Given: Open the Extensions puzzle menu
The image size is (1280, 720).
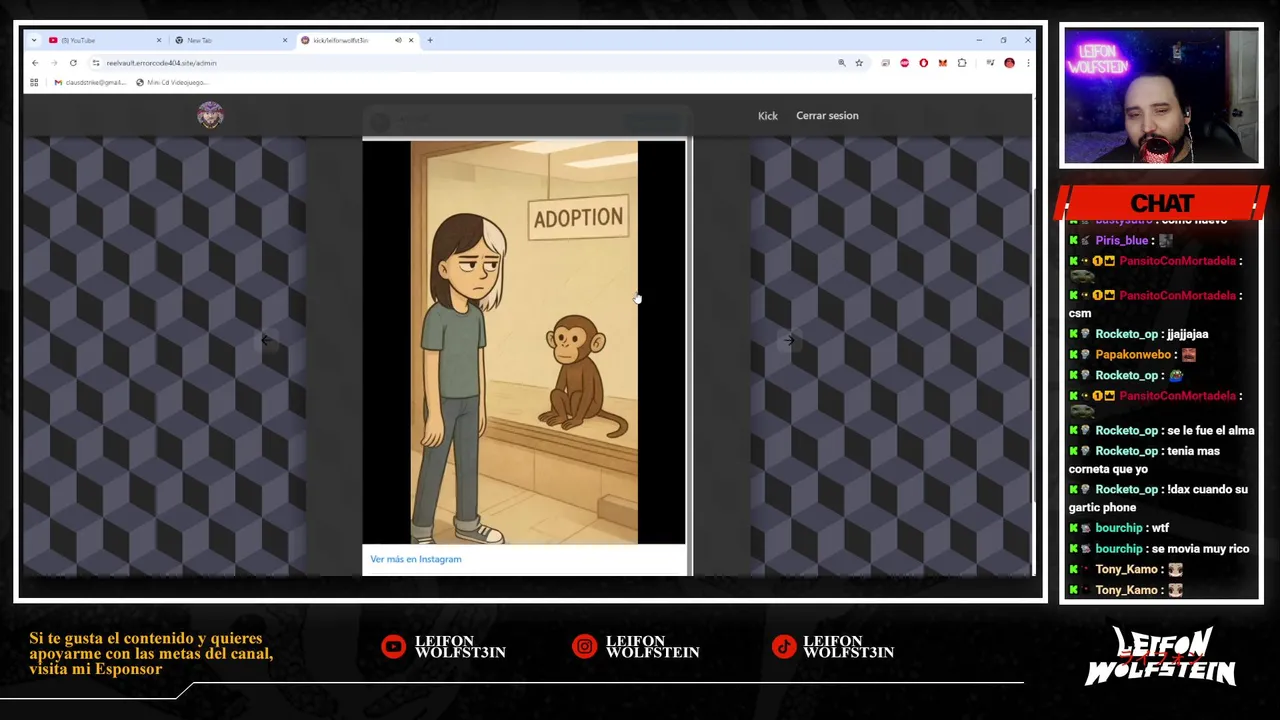Looking at the screenshot, I should (x=962, y=63).
